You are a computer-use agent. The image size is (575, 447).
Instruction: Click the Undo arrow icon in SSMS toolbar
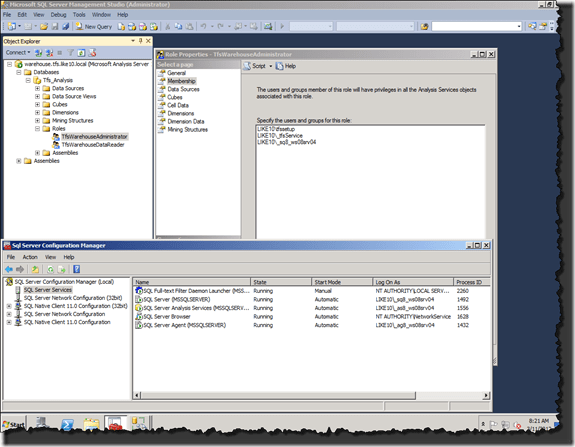204,26
